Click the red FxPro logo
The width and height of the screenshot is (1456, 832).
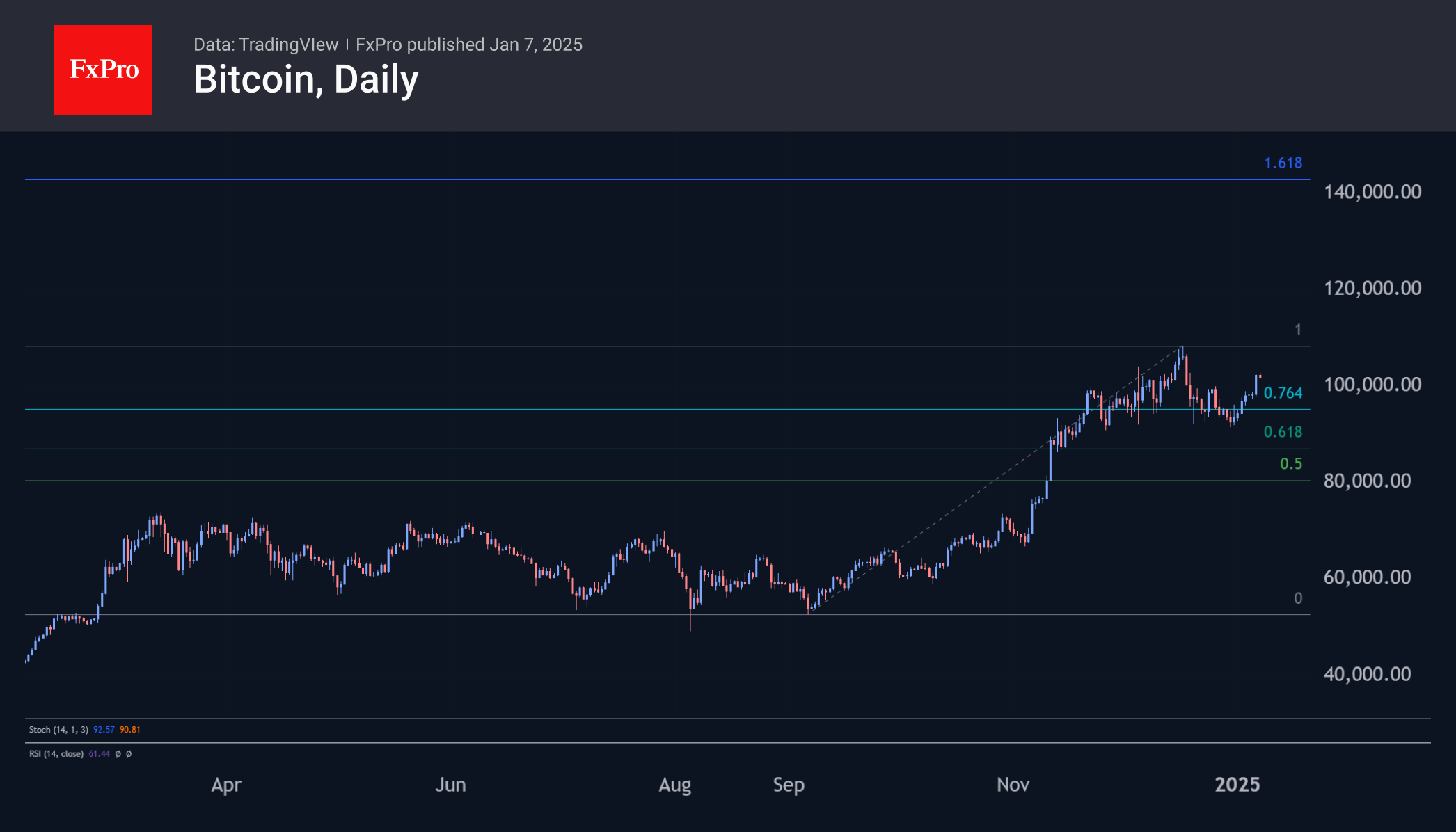pos(103,70)
